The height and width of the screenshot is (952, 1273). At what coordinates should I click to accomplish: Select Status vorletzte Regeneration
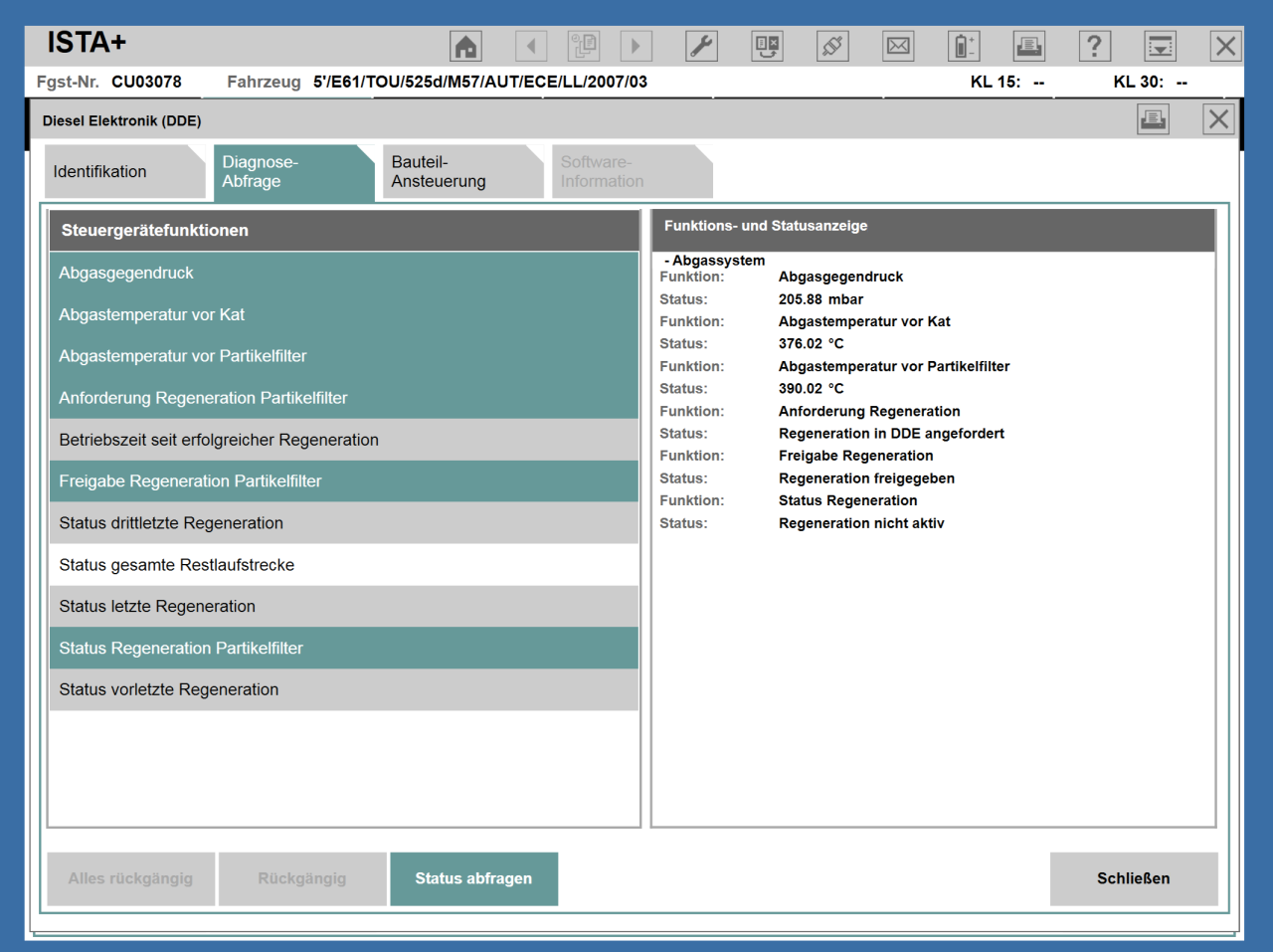(344, 689)
